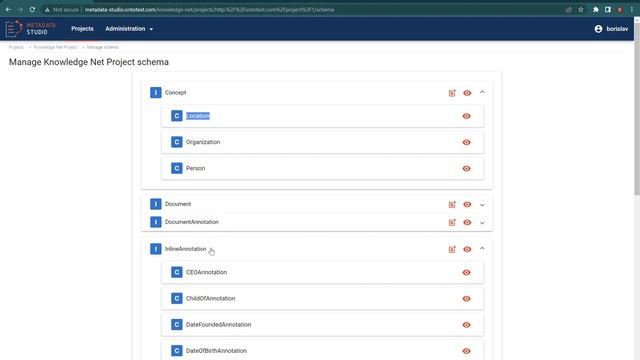640x360 pixels.
Task: Click the Document interface label
Action: (x=178, y=204)
